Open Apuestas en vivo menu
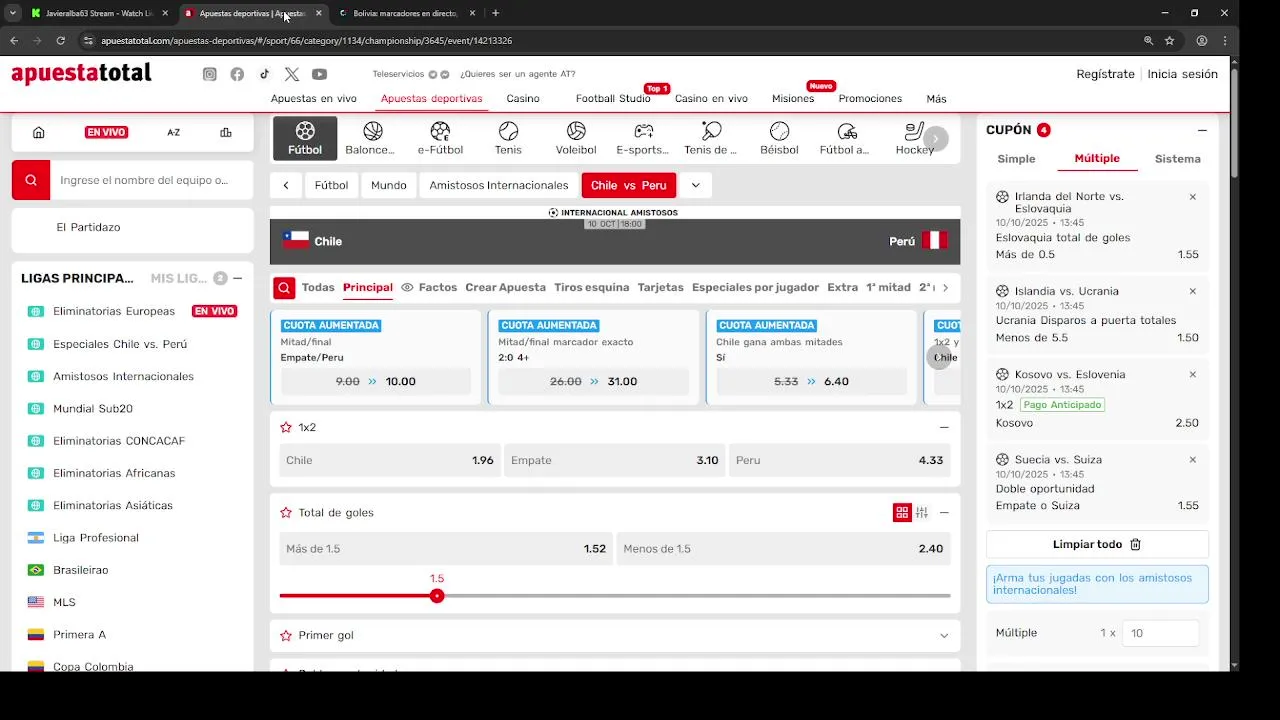 pyautogui.click(x=314, y=99)
